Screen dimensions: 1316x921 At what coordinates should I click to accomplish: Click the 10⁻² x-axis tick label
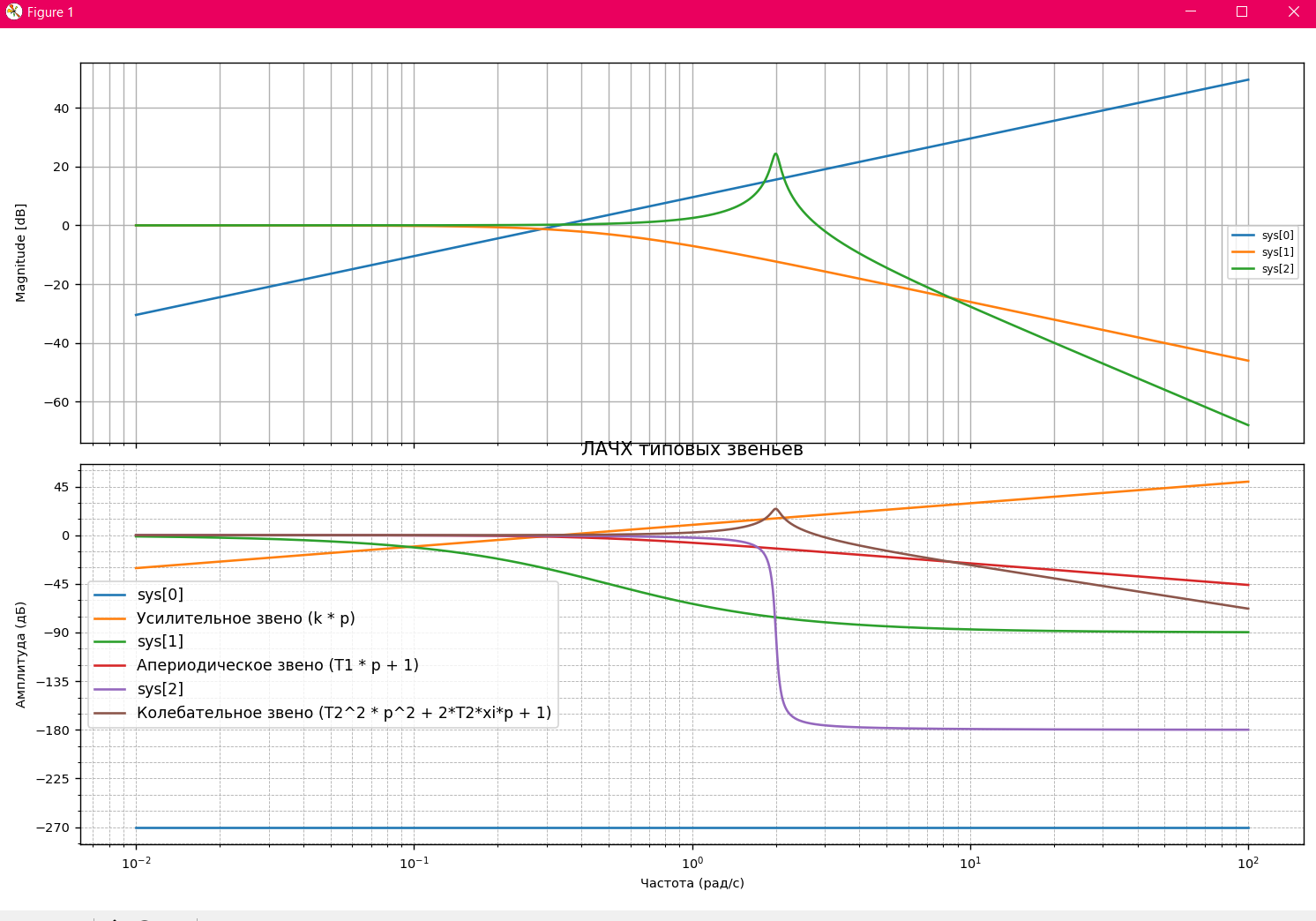point(136,862)
